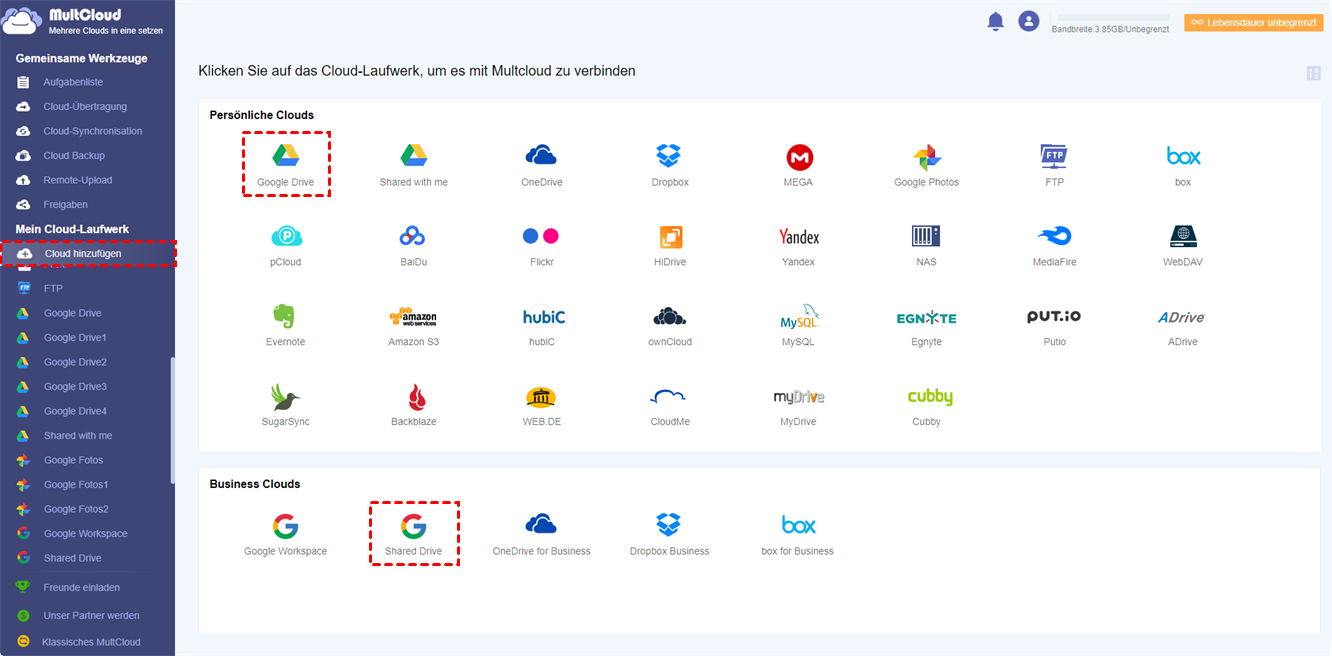Select the Cubby cloud icon

pos(930,397)
